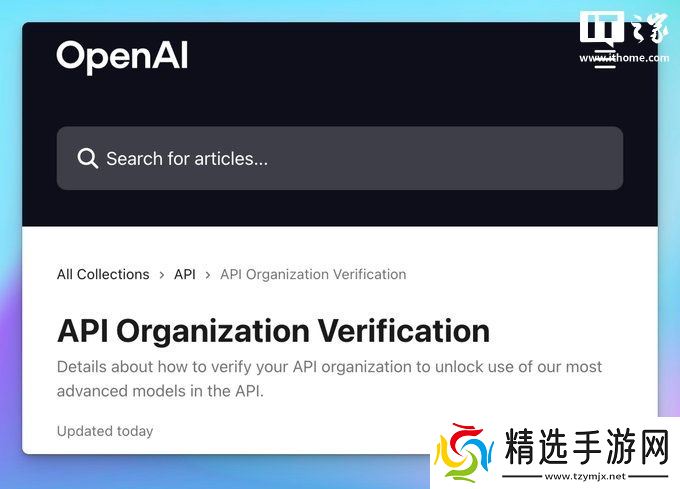The width and height of the screenshot is (680, 489).
Task: Click the OpenAI logo
Action: pos(122,57)
